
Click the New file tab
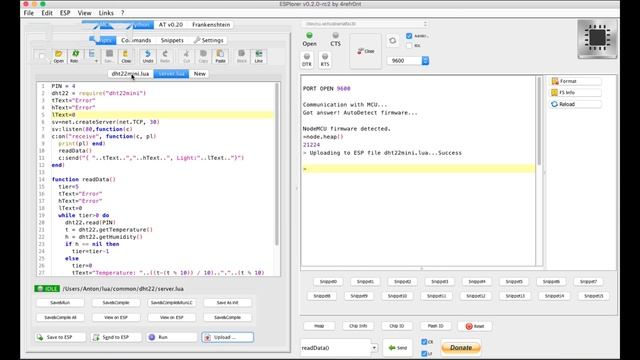[200, 73]
